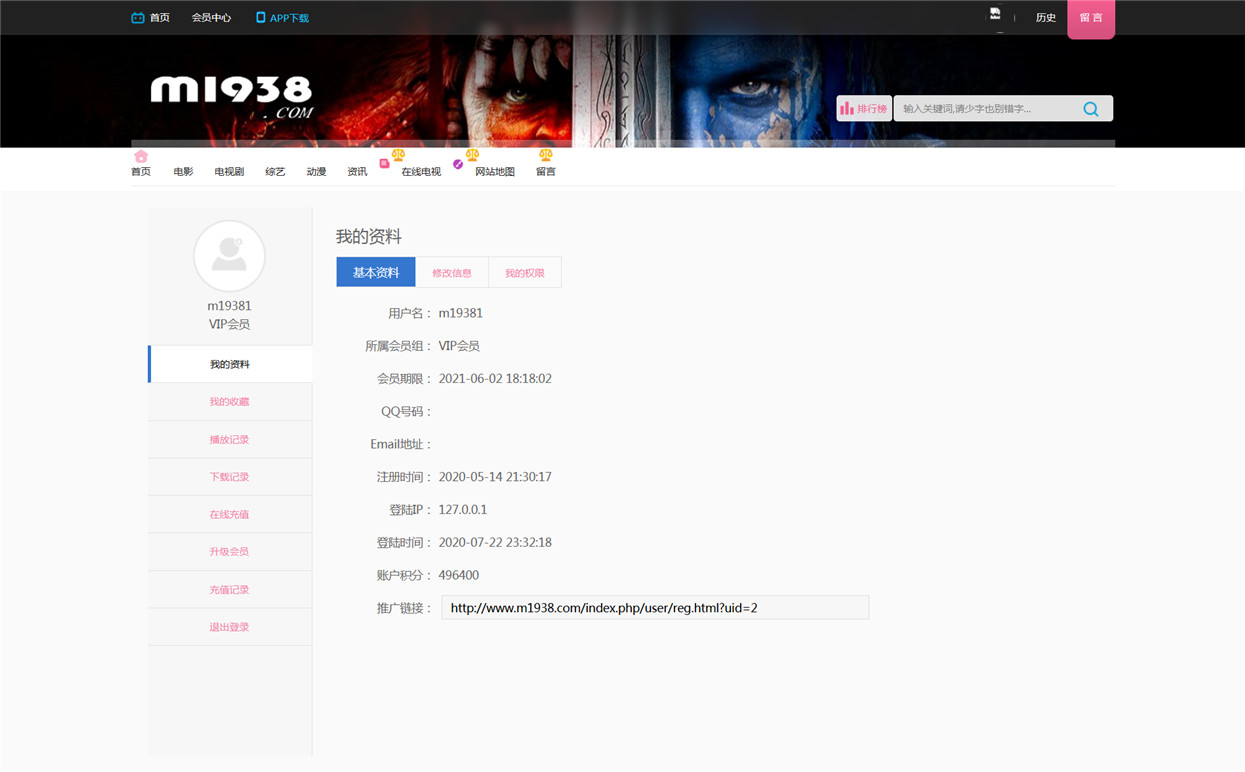
Task: Click 退出登录 to log out
Action: click(230, 628)
